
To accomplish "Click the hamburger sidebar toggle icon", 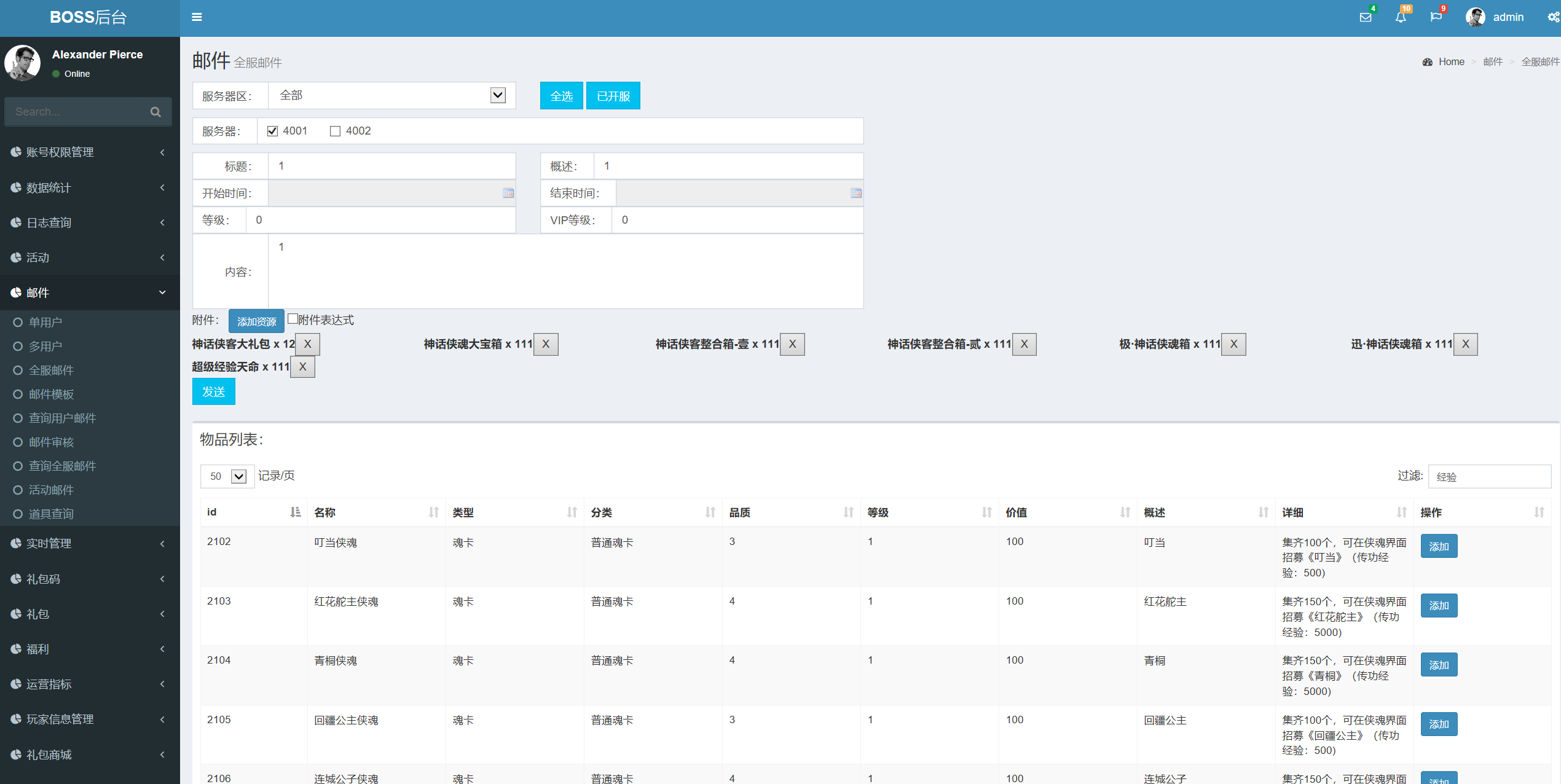I will (197, 17).
